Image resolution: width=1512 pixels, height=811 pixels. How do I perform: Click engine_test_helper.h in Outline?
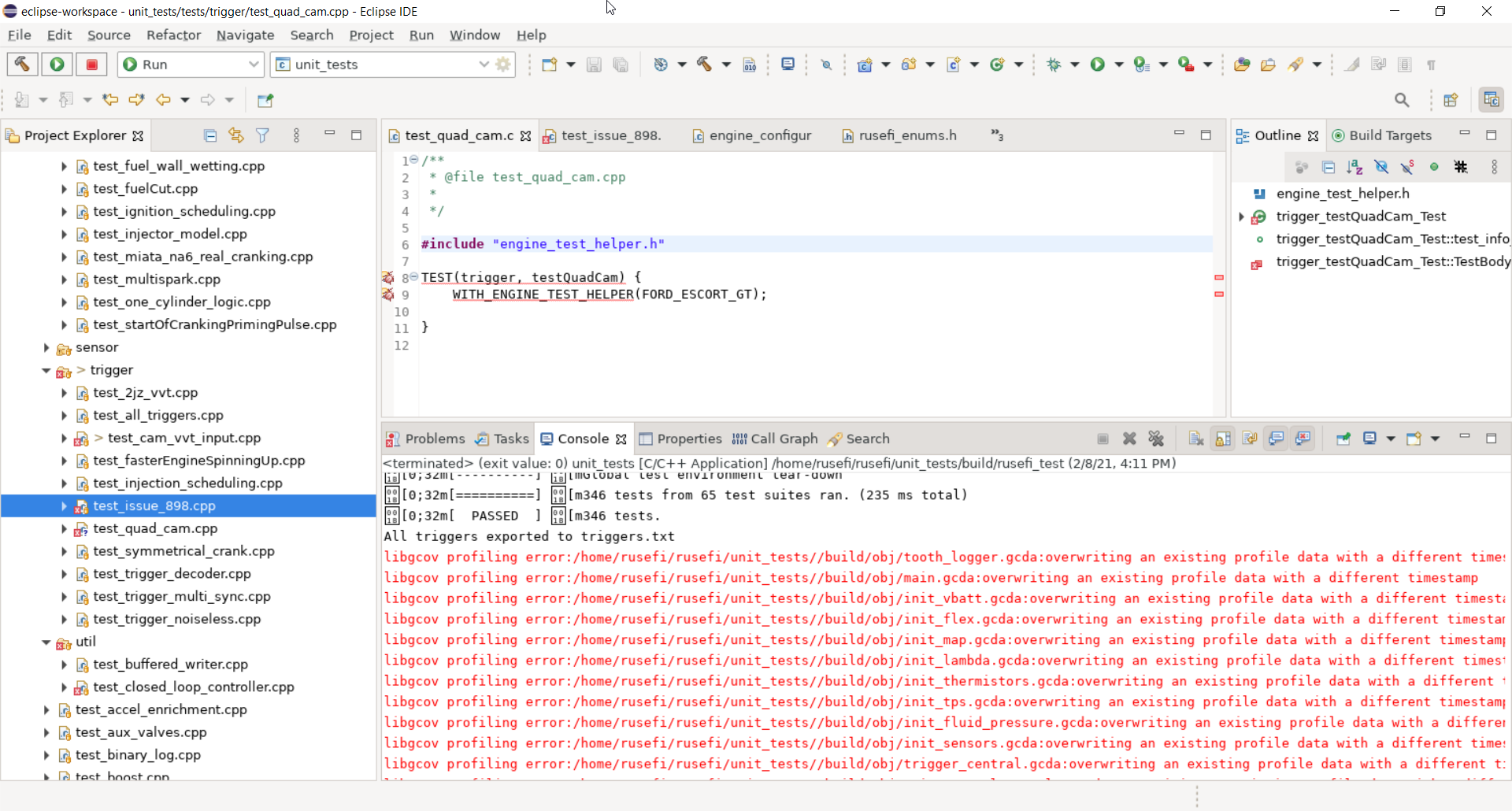click(x=1343, y=194)
